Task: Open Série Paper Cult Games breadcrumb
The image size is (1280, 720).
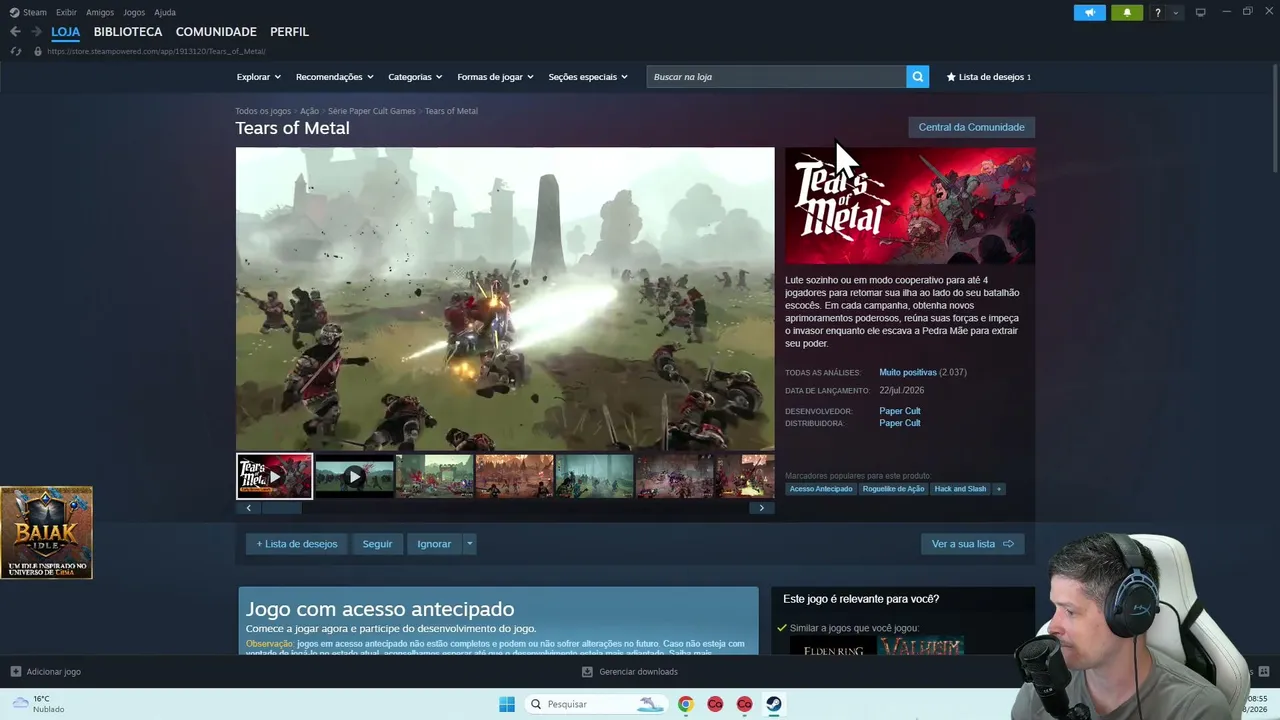Action: pos(372,111)
